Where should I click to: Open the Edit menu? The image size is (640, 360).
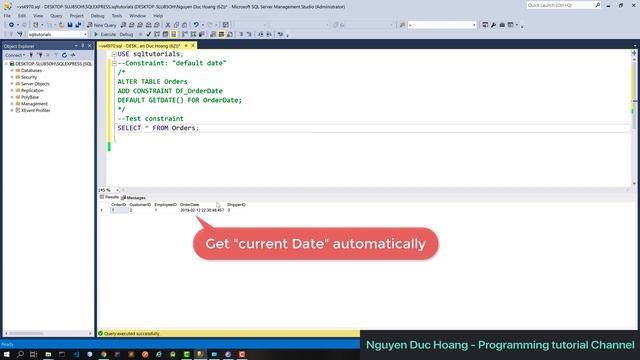pos(22,16)
